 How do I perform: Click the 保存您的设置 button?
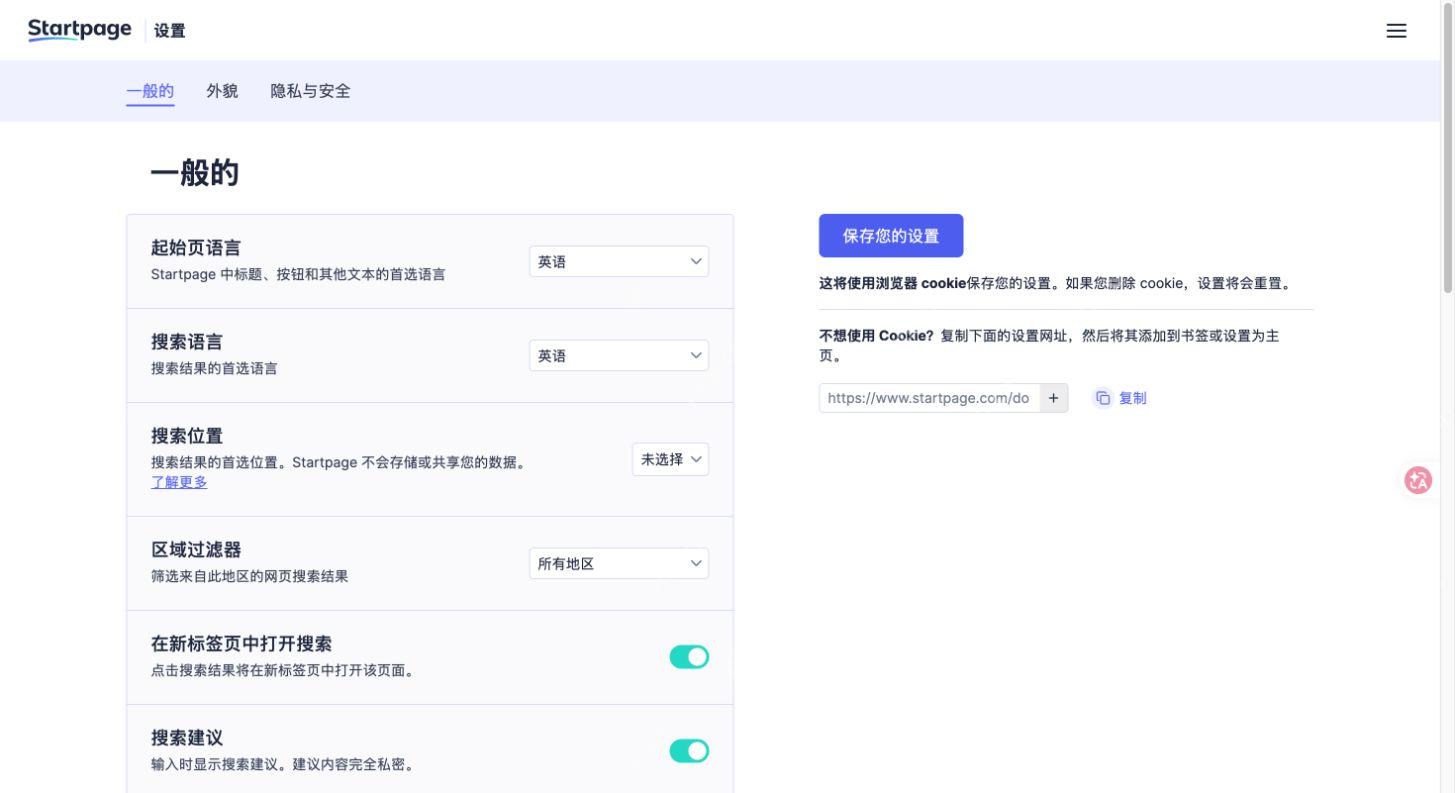pyautogui.click(x=891, y=236)
